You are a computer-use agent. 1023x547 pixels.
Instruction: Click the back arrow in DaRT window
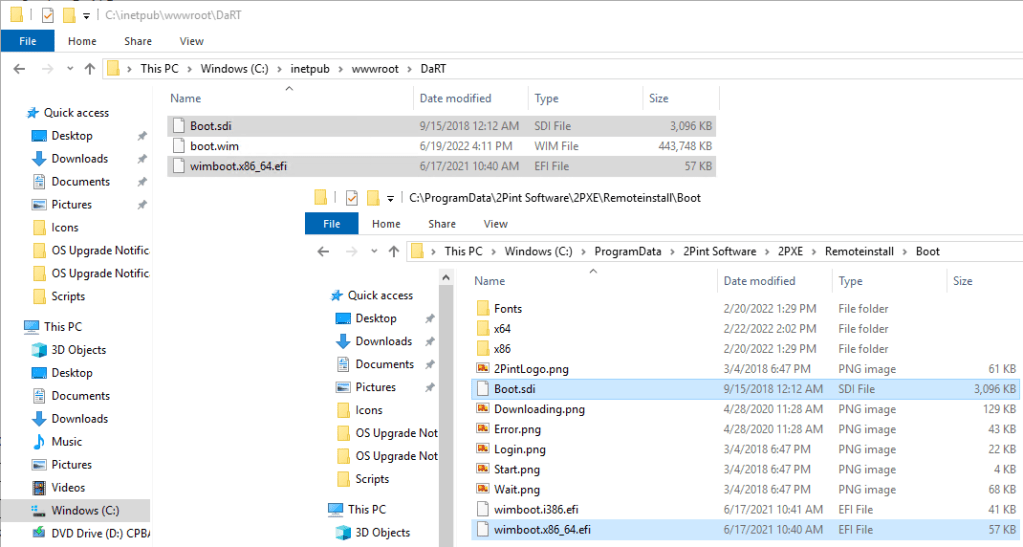click(20, 69)
